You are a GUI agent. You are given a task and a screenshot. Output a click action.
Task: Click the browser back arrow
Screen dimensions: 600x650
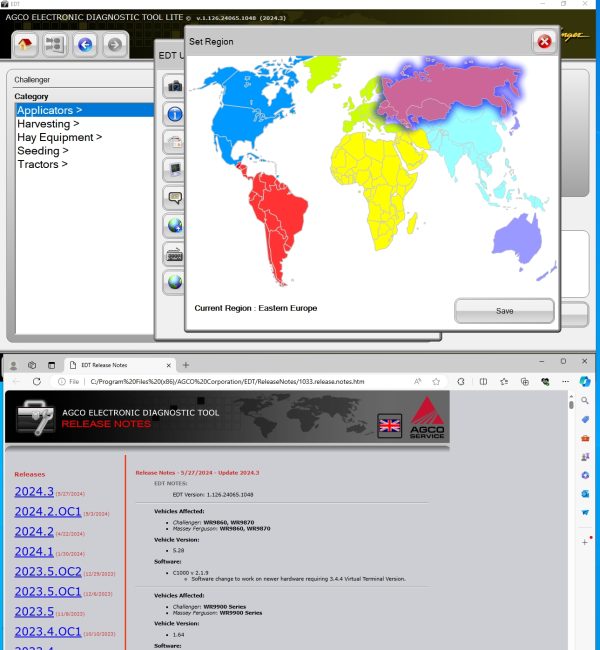tap(17, 381)
